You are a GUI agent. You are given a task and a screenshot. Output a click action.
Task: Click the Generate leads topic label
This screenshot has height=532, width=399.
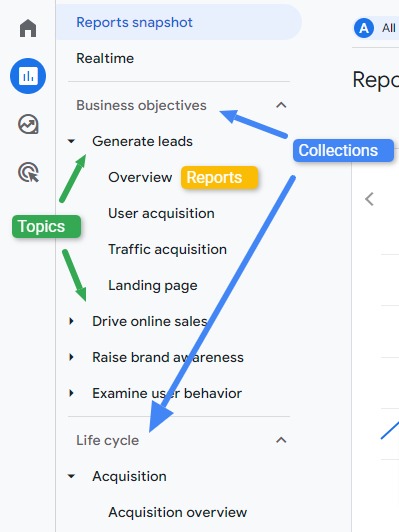[142, 141]
